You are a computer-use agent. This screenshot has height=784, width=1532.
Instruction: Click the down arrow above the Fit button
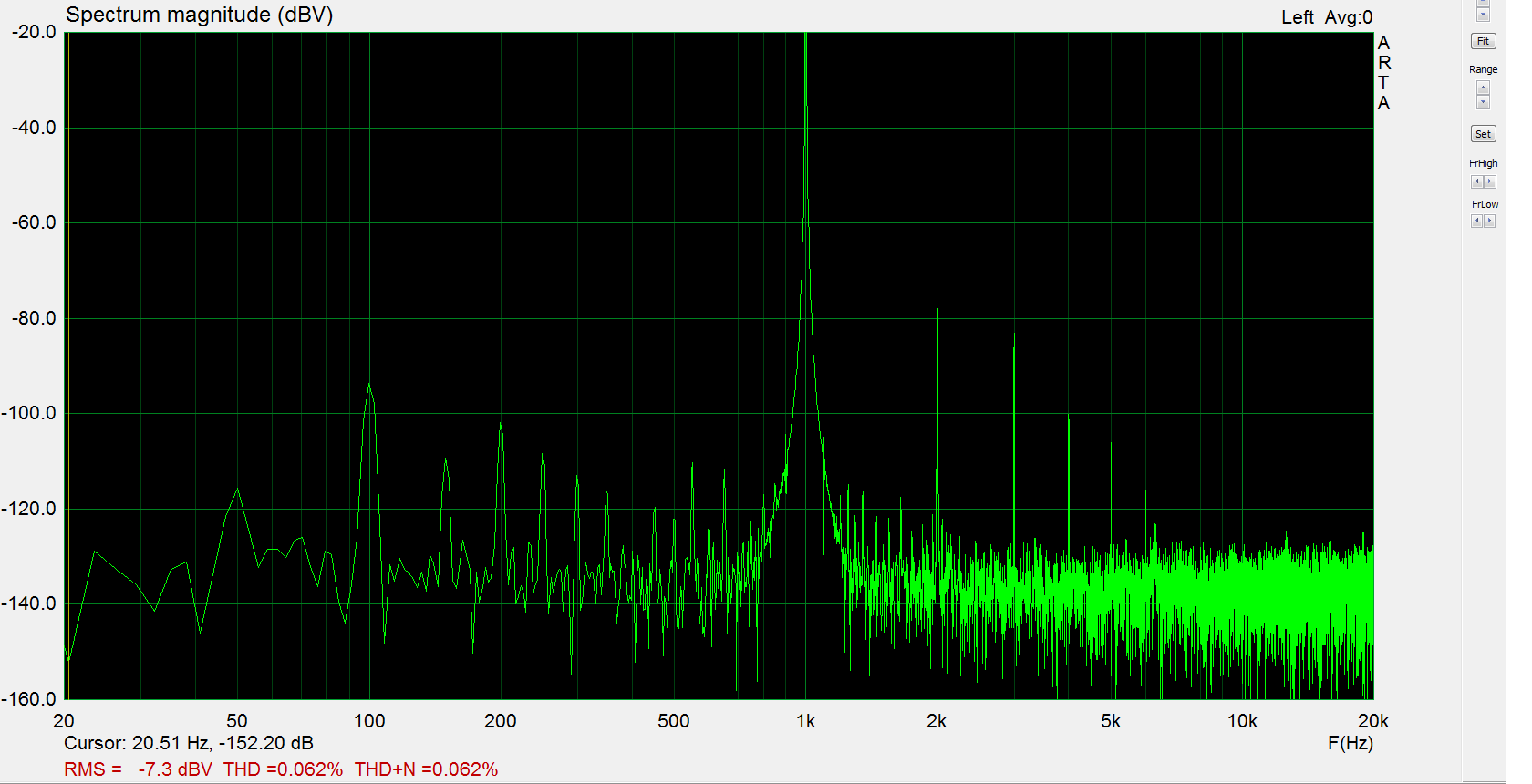tap(1483, 14)
